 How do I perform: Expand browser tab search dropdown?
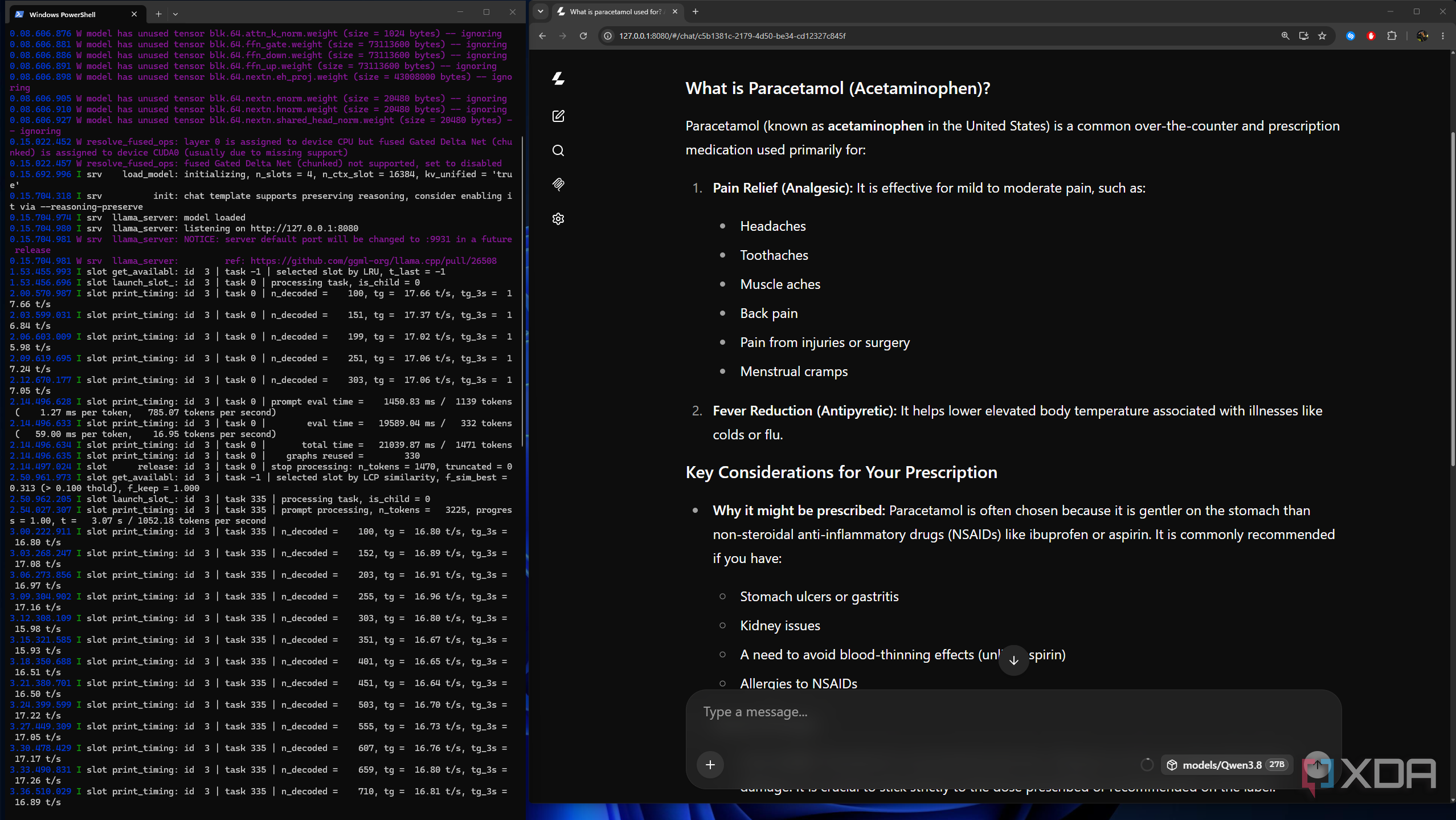point(541,11)
